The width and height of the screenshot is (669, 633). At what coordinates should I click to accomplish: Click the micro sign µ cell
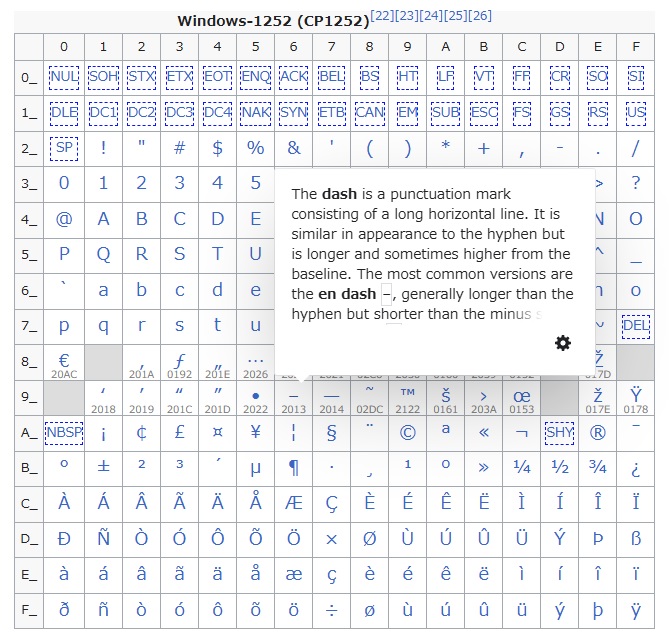coord(256,469)
